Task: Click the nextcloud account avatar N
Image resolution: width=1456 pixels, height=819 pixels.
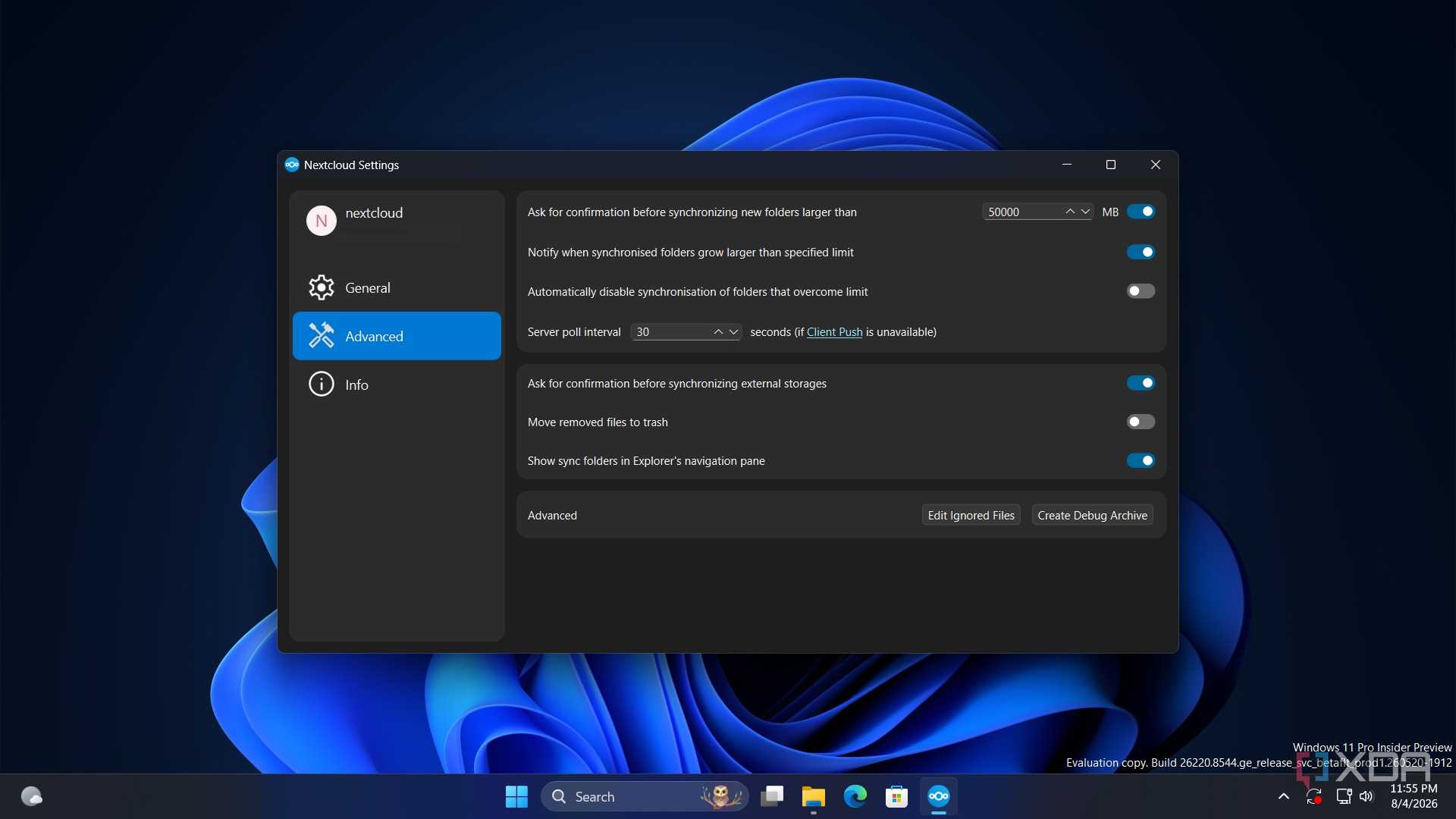Action: [x=322, y=221]
